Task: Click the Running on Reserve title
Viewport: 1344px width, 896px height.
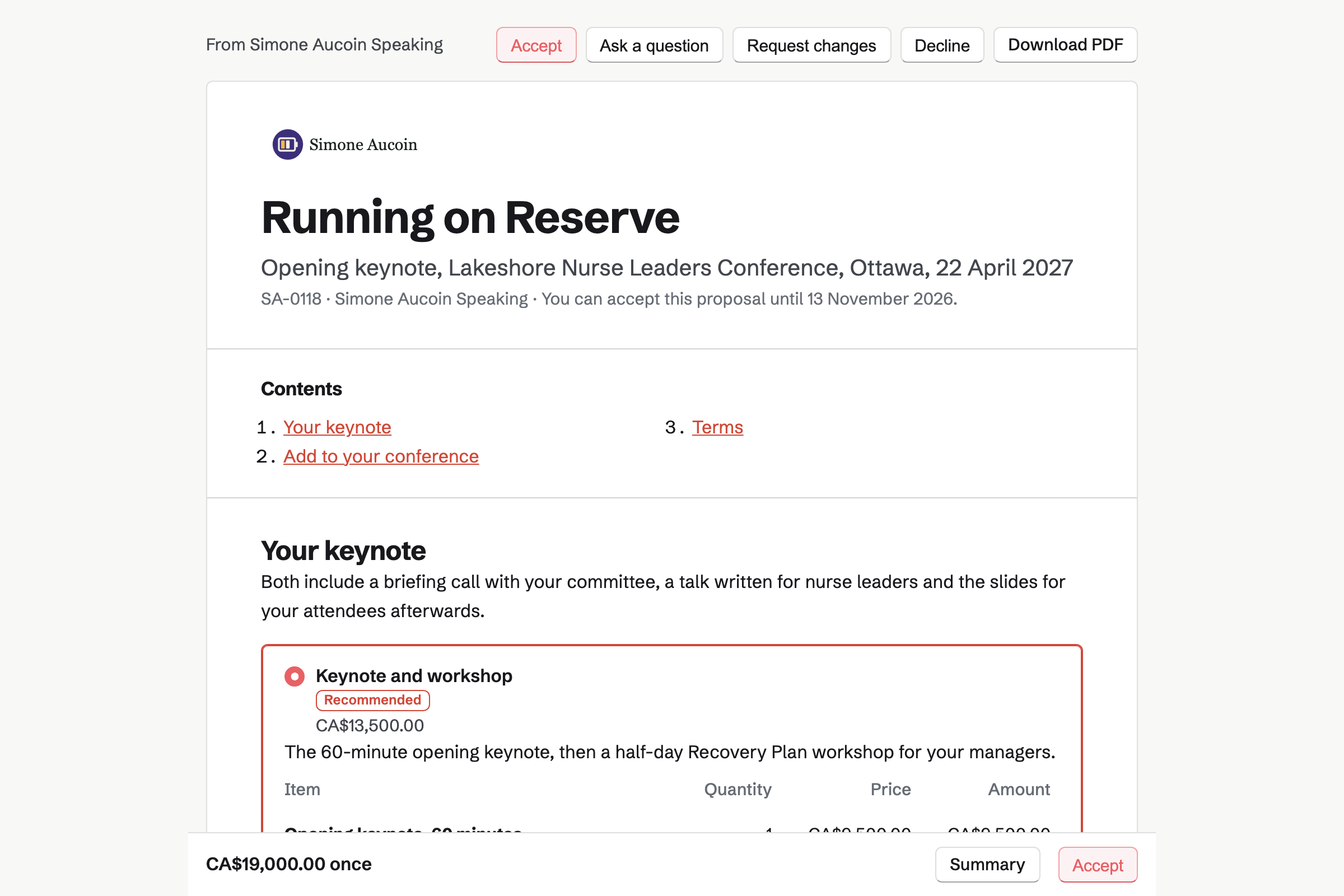Action: coord(470,218)
